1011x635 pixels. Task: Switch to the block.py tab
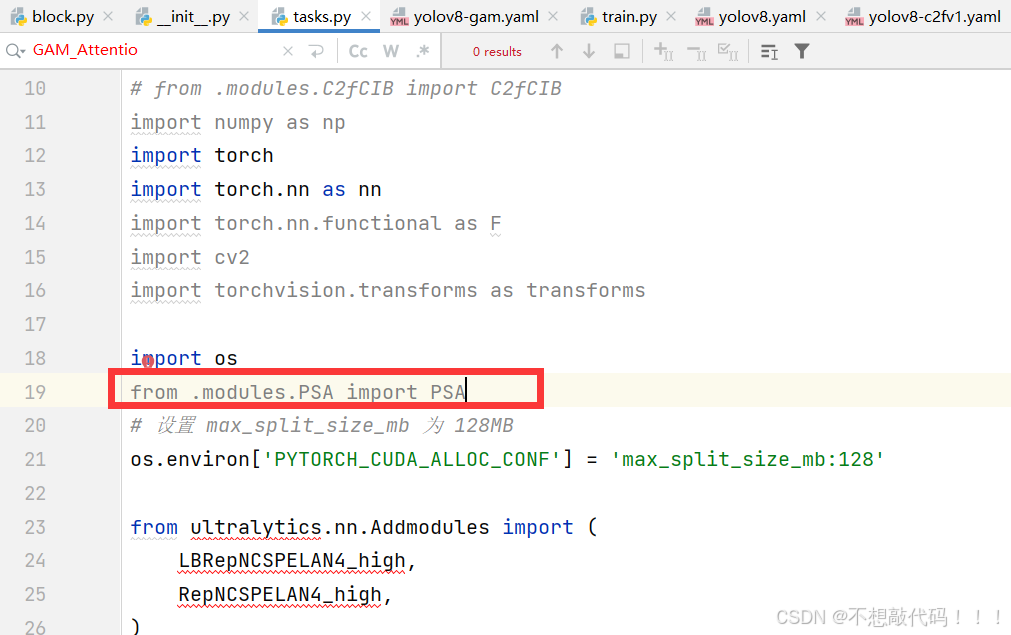62,17
